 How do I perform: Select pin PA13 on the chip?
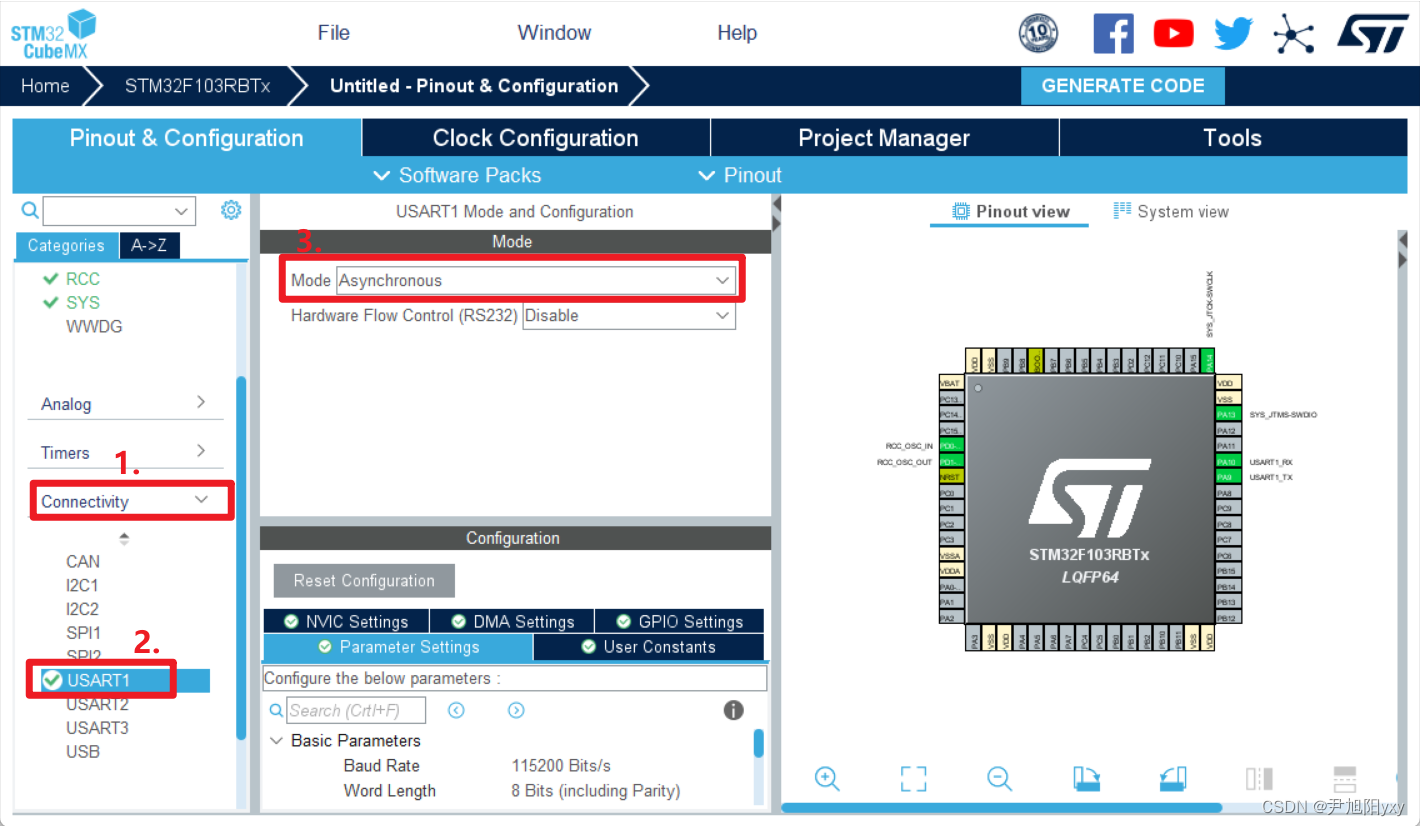point(1226,414)
